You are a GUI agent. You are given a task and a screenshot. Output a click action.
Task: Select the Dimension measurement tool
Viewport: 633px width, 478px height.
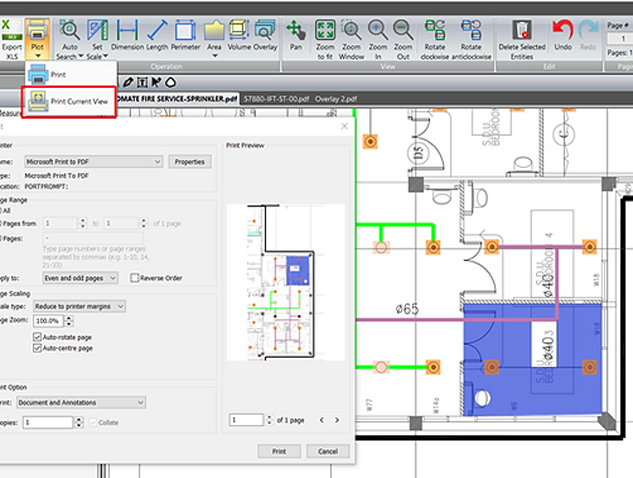[127, 34]
